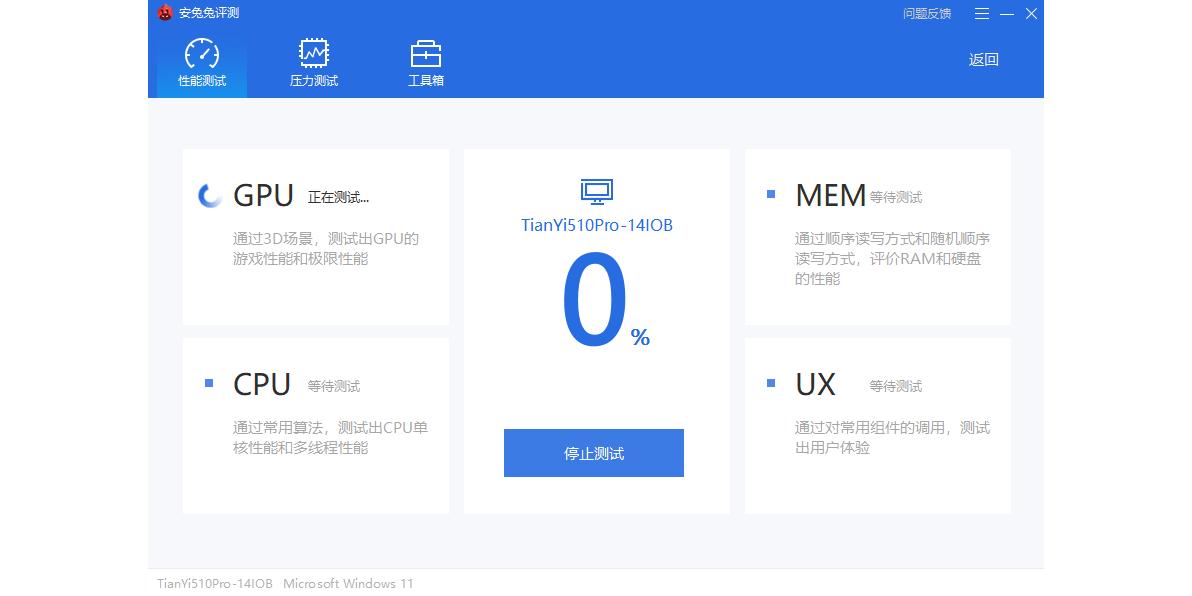Click the GPU loading spinner icon
The height and width of the screenshot is (596, 1192).
(x=210, y=196)
